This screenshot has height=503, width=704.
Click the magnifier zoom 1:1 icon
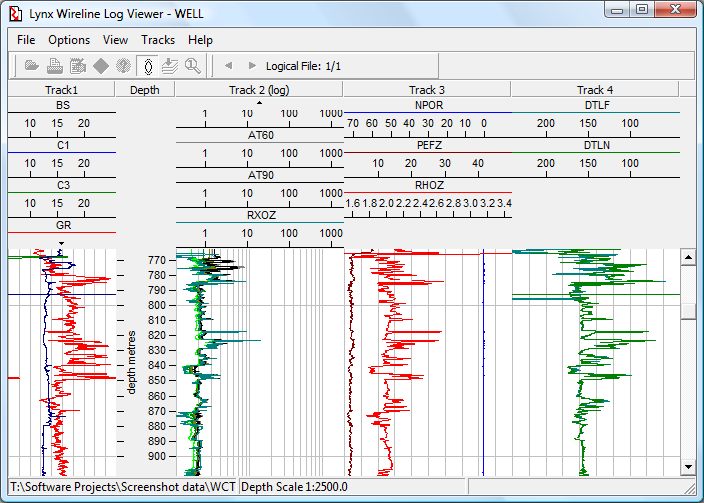193,66
